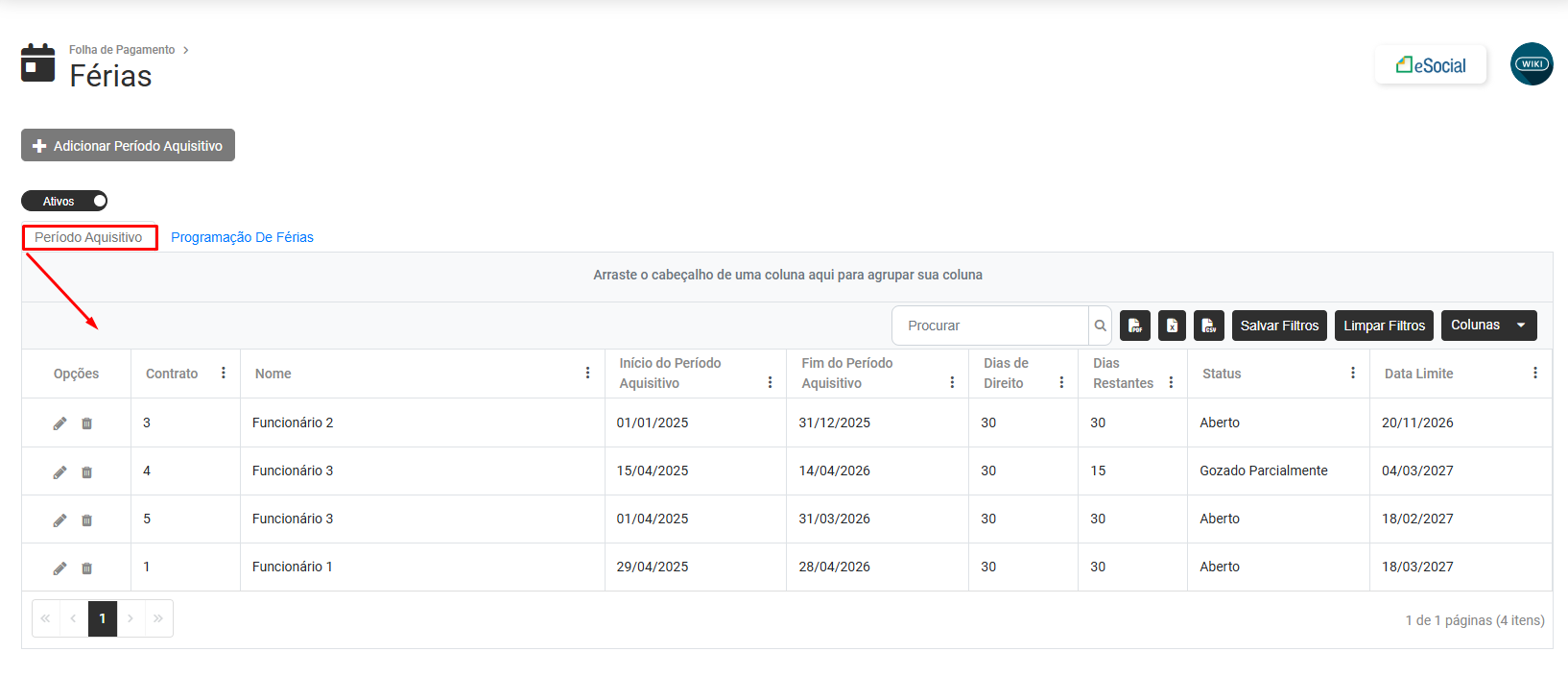Open the WIKI help icon
1568x676 pixels.
1532,64
